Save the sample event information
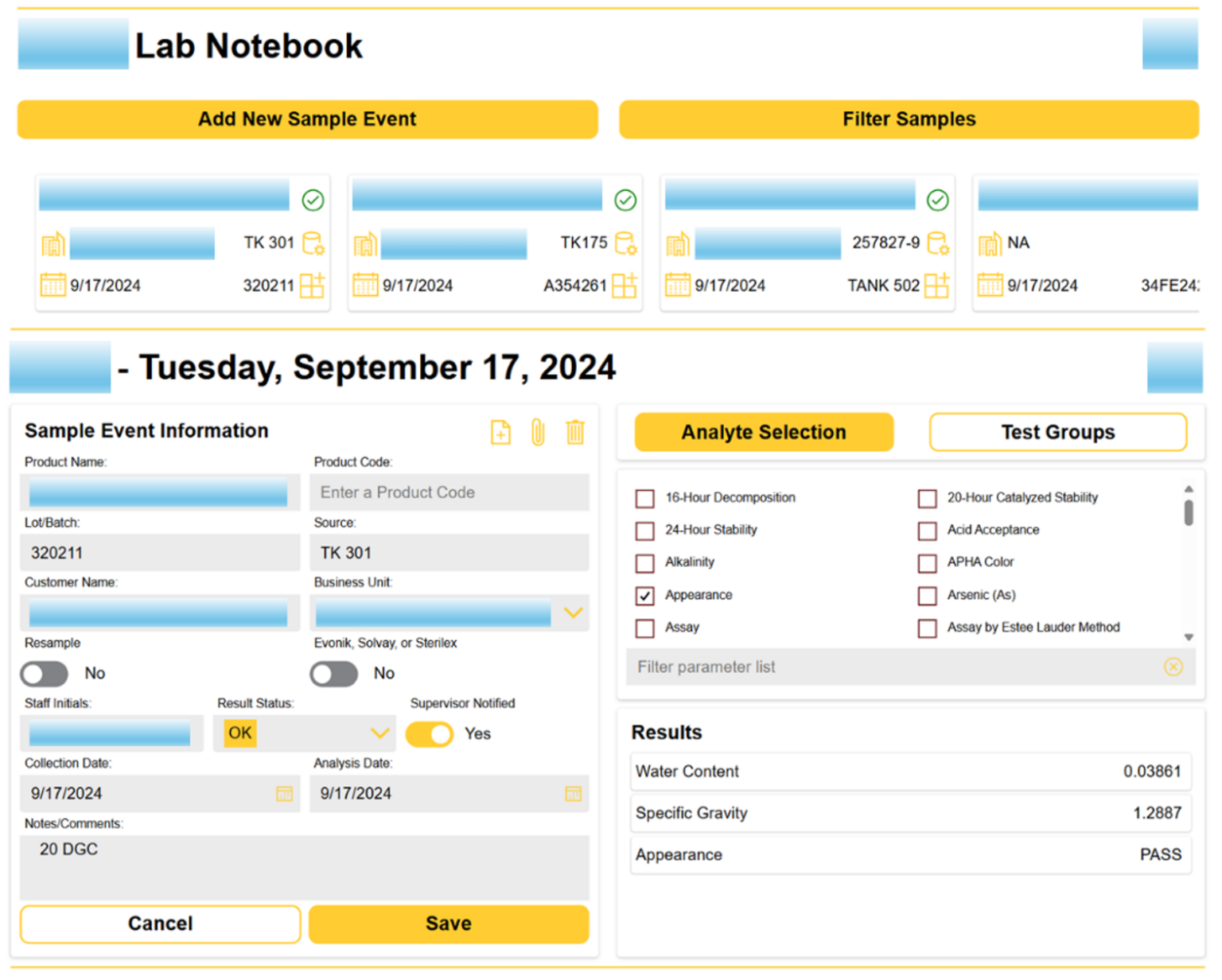Screen dimensions: 1222x980 [448, 924]
